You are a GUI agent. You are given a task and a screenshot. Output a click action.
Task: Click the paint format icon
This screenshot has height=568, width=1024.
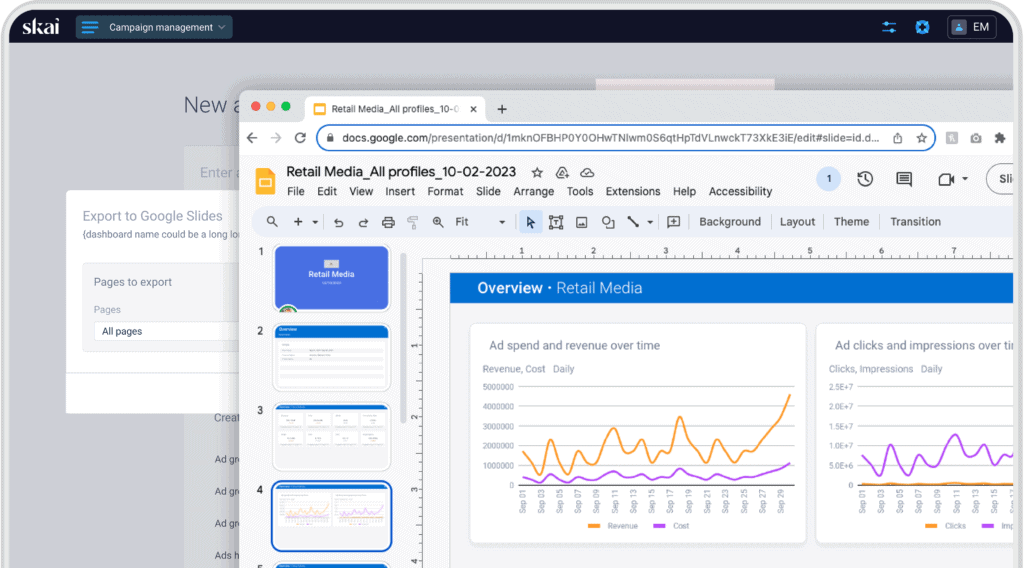click(x=413, y=223)
